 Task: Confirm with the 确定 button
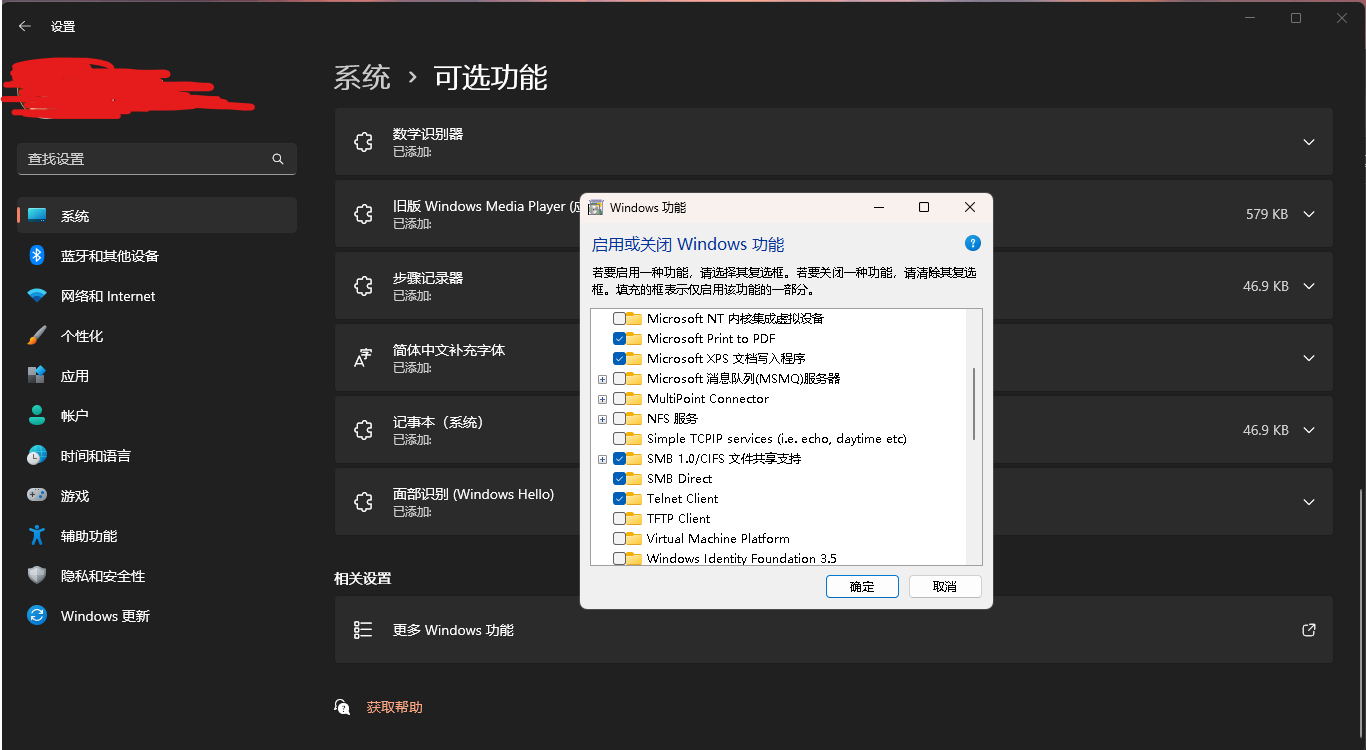[x=862, y=587]
